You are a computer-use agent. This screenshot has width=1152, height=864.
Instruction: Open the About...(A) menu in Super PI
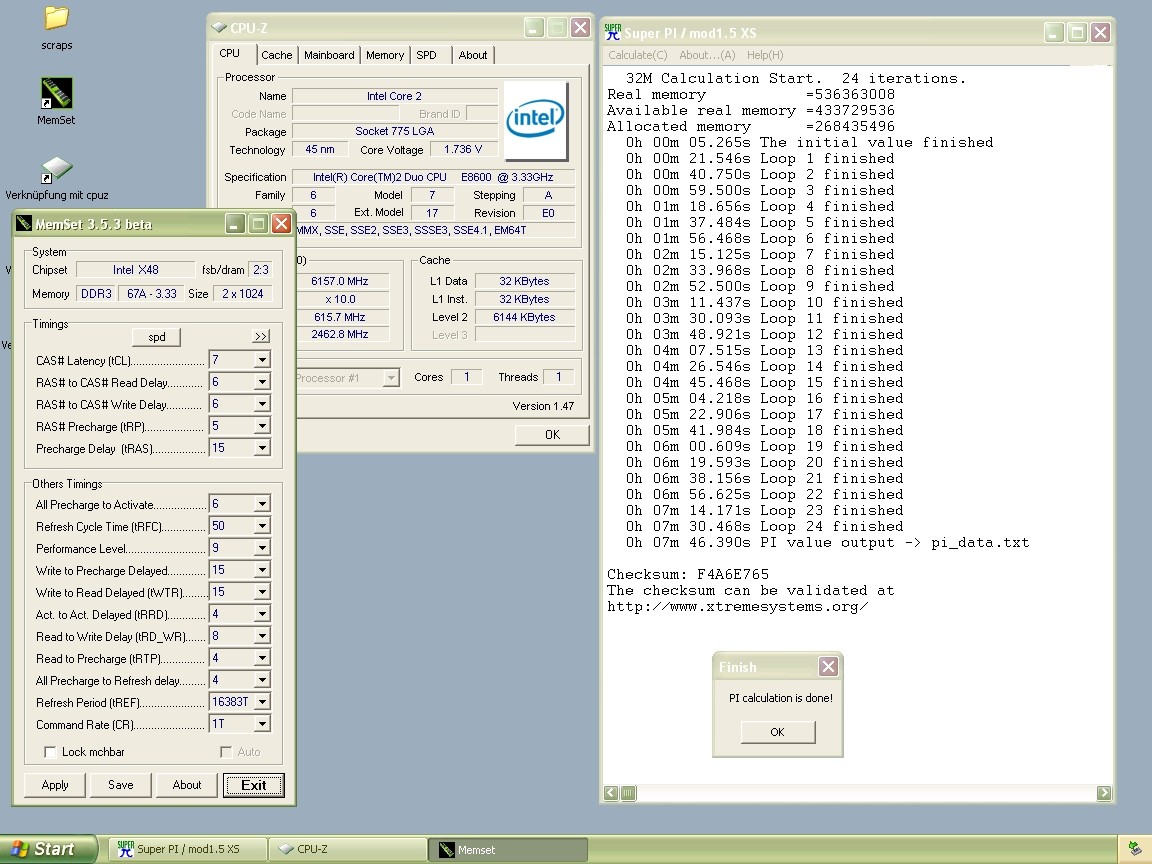point(707,55)
